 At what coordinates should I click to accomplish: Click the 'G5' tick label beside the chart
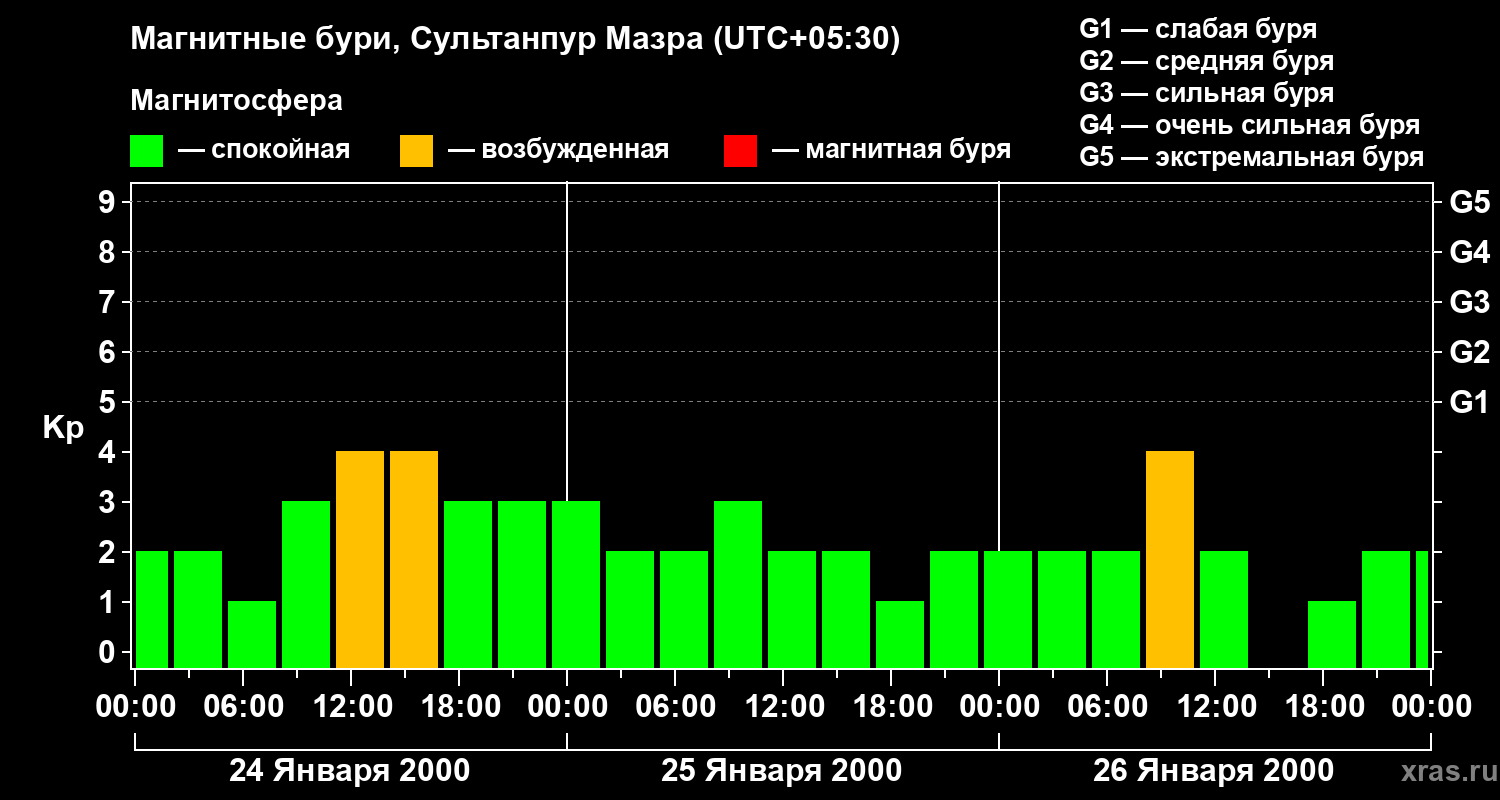[x=1470, y=202]
